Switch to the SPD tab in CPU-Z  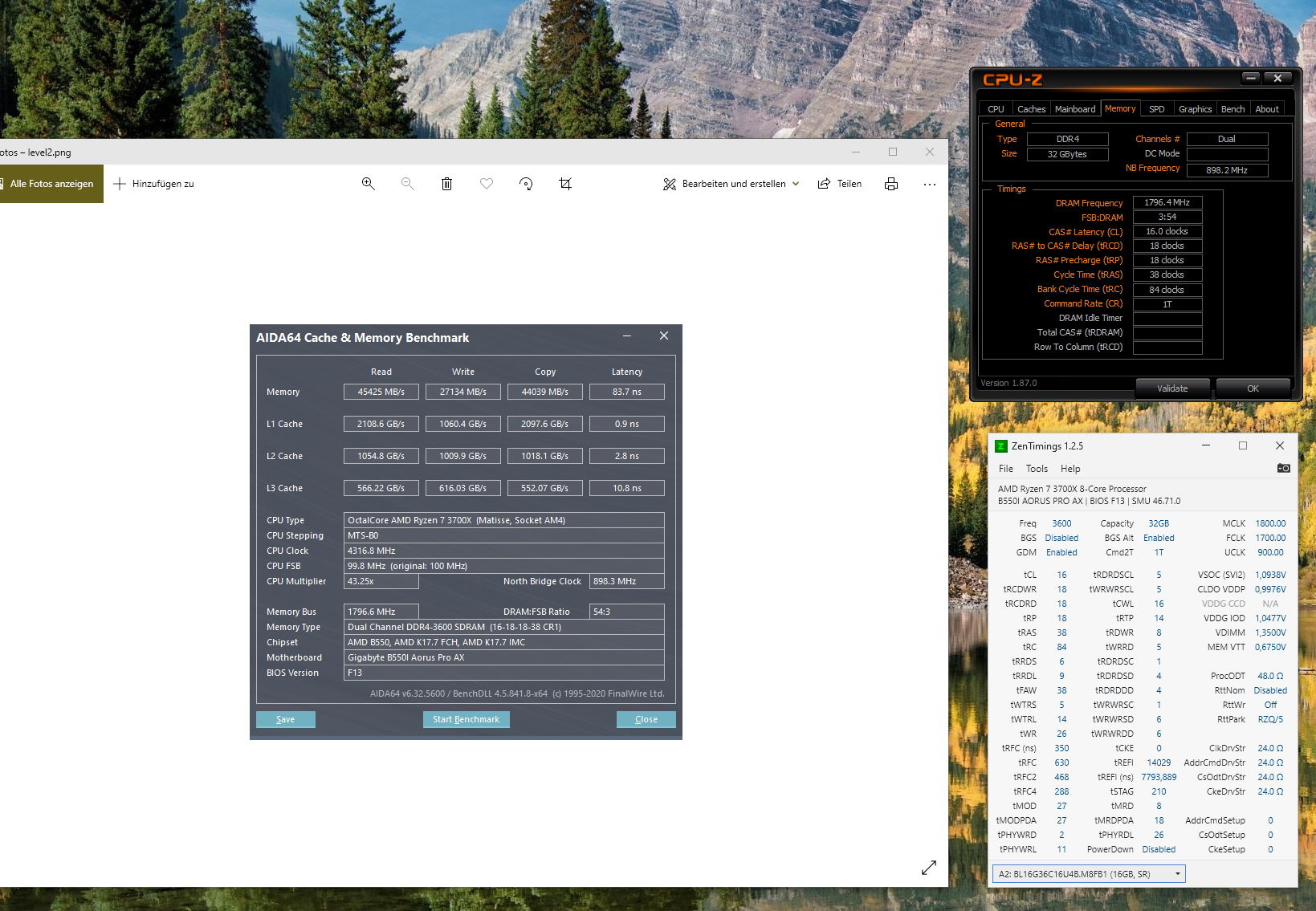(1156, 109)
